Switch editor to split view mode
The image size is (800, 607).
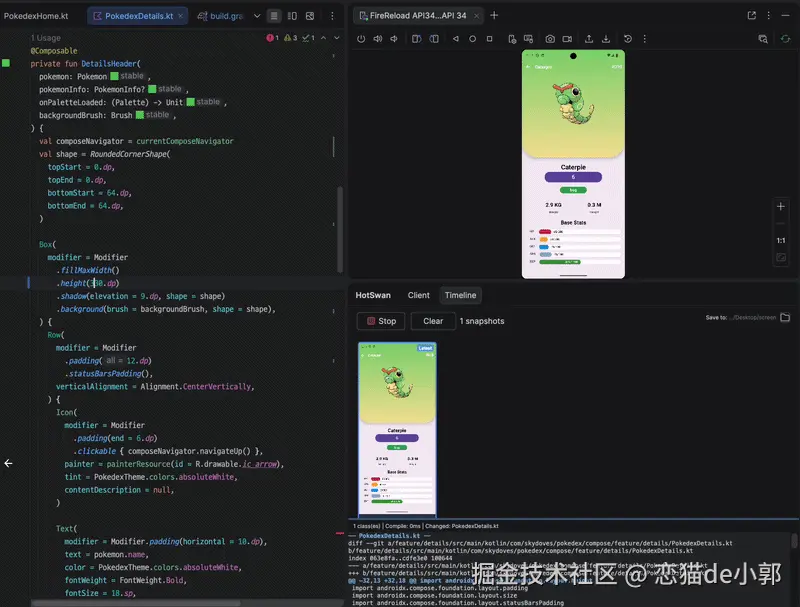pyautogui.click(x=292, y=16)
